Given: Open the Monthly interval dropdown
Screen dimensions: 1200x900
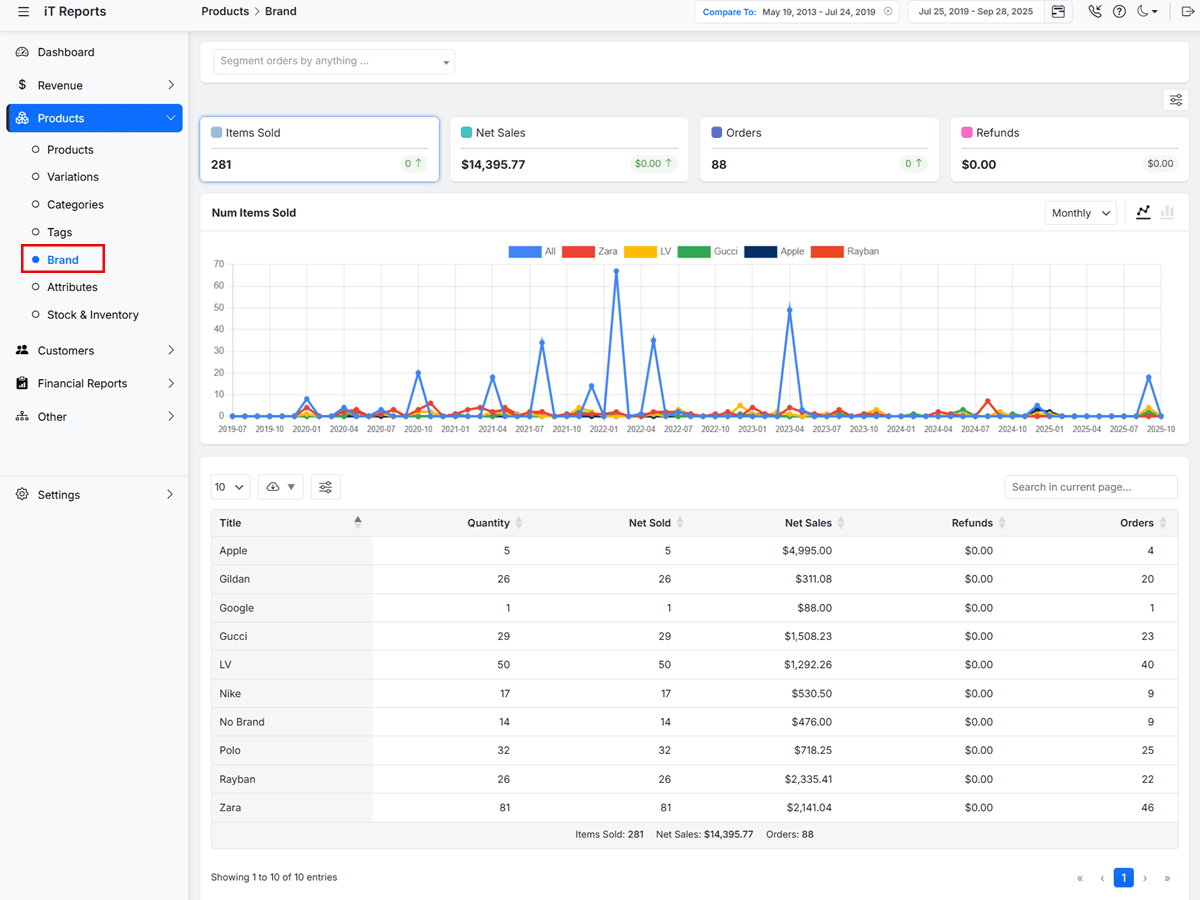Looking at the screenshot, I should [1080, 213].
